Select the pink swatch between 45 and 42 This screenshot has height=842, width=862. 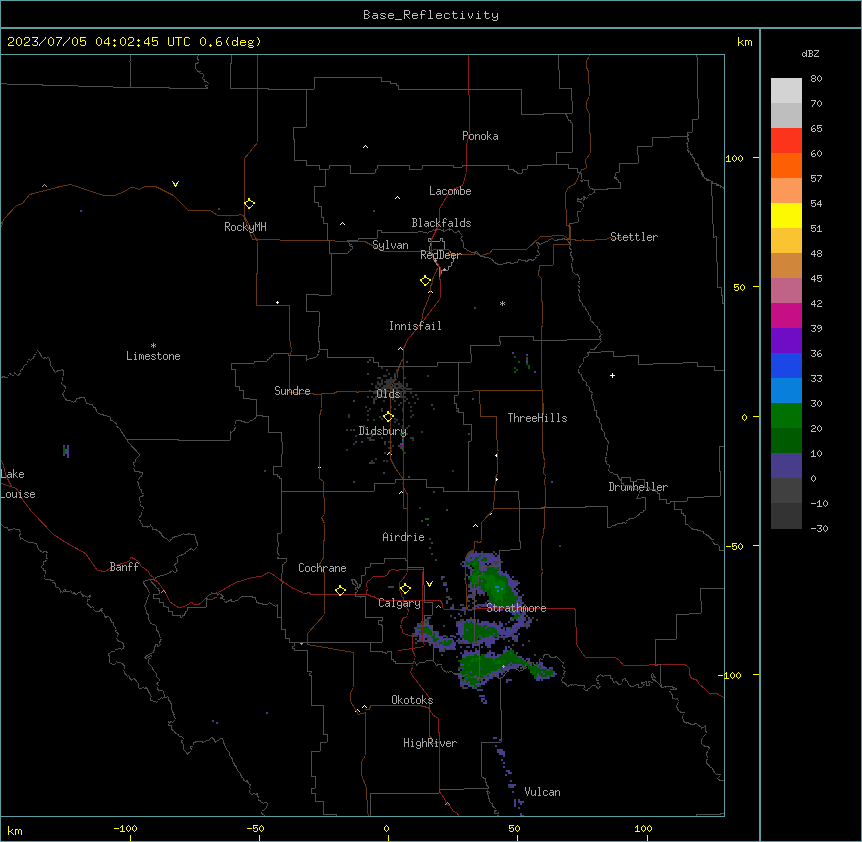[x=786, y=290]
